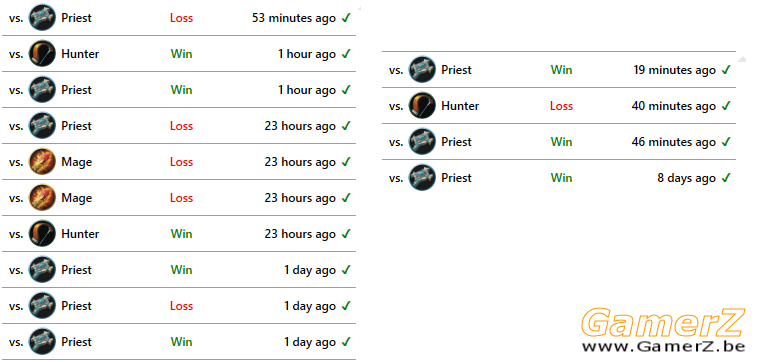Click checkmark next to 53 minutes ago
Image resolution: width=766 pixels, height=362 pixels.
(x=346, y=18)
